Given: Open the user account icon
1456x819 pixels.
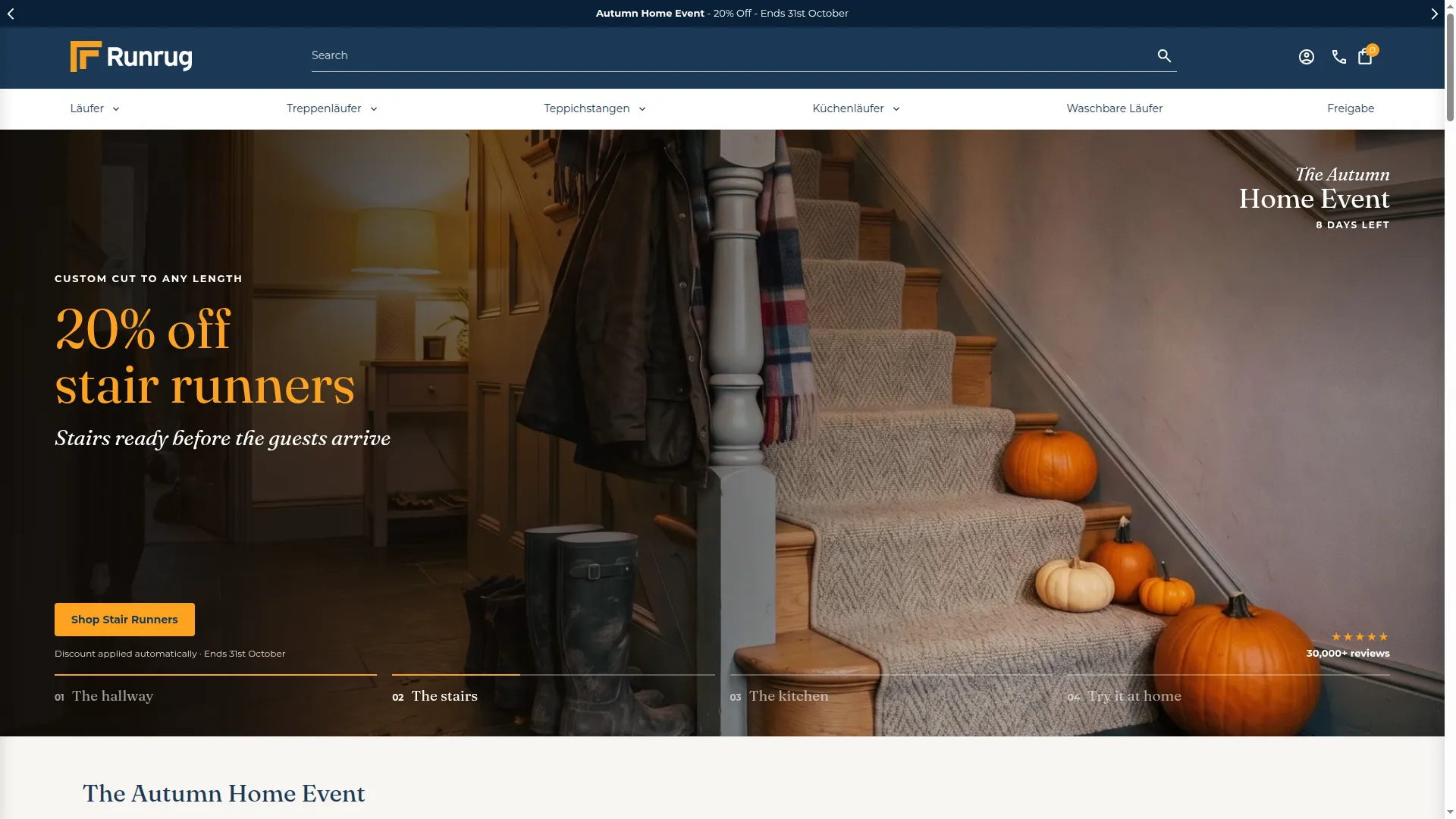Looking at the screenshot, I should (x=1306, y=57).
